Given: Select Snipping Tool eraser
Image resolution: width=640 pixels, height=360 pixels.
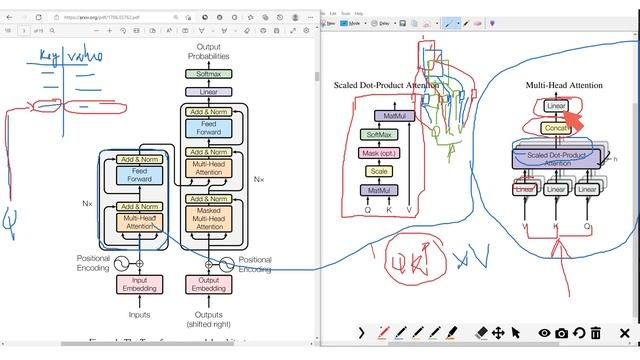Looking at the screenshot, I should tap(478, 23).
